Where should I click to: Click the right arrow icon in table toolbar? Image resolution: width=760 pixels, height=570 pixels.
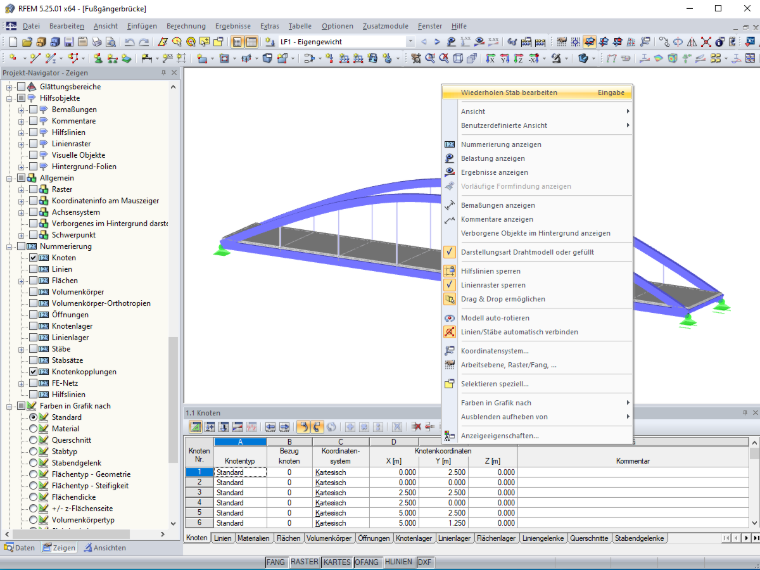tap(285, 427)
